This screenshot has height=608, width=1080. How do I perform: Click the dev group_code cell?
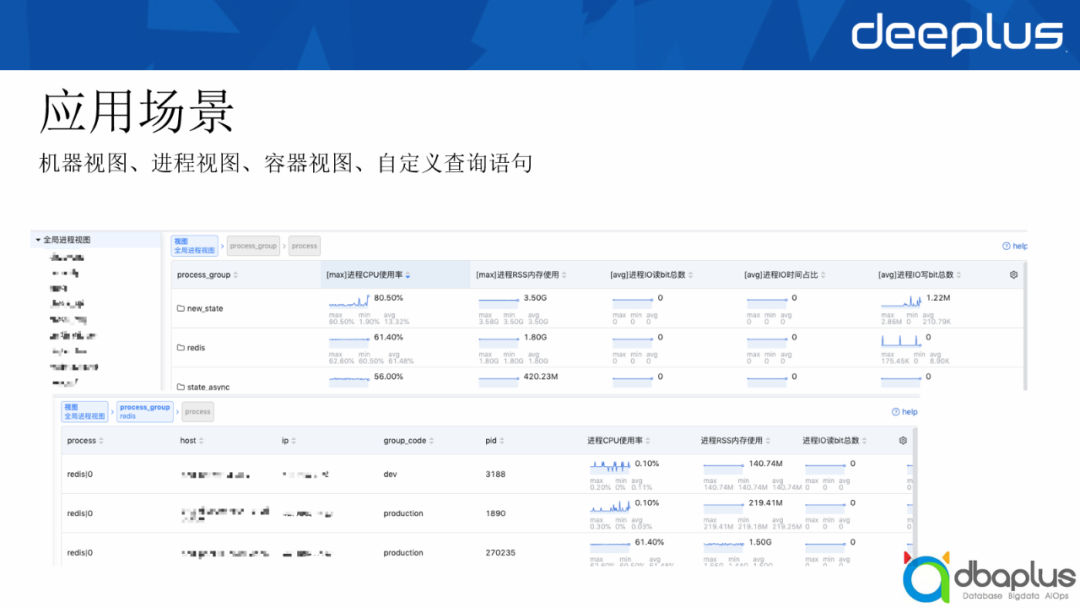[391, 474]
